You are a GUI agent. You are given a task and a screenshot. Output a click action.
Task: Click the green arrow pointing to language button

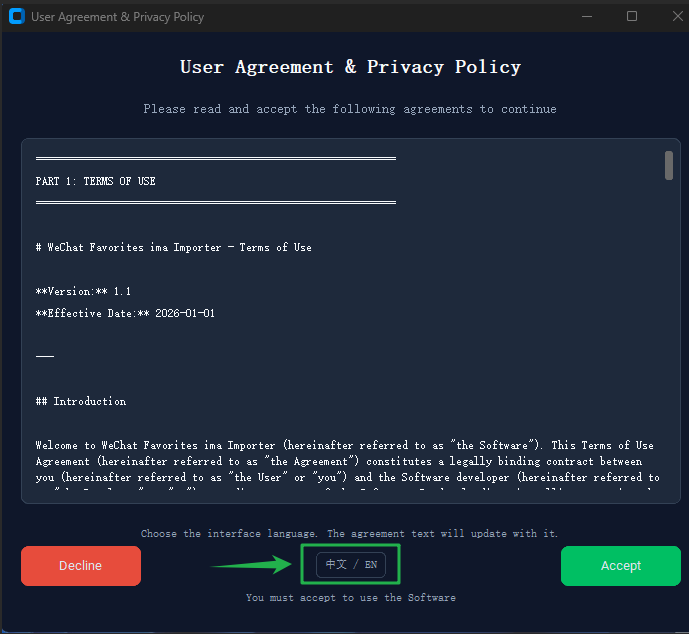[x=251, y=565]
